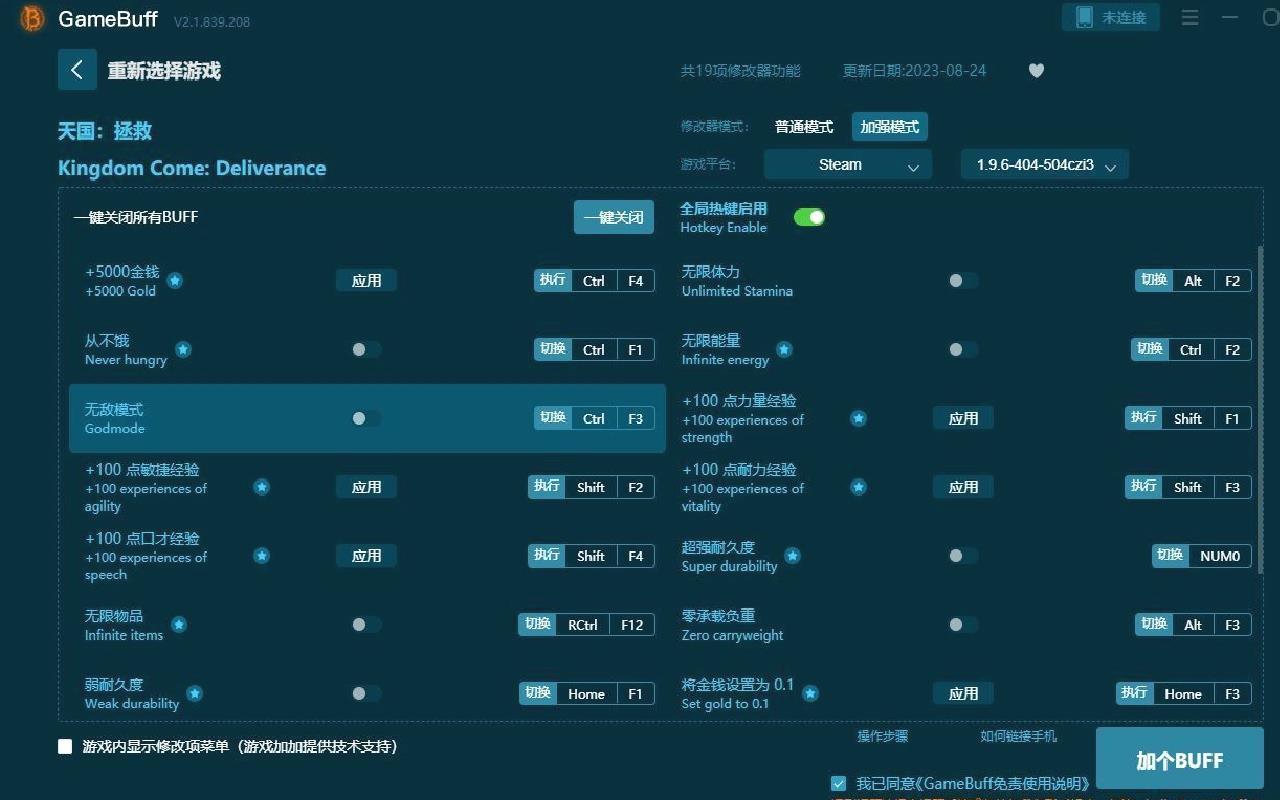Click the heart favorite icon

click(1036, 70)
